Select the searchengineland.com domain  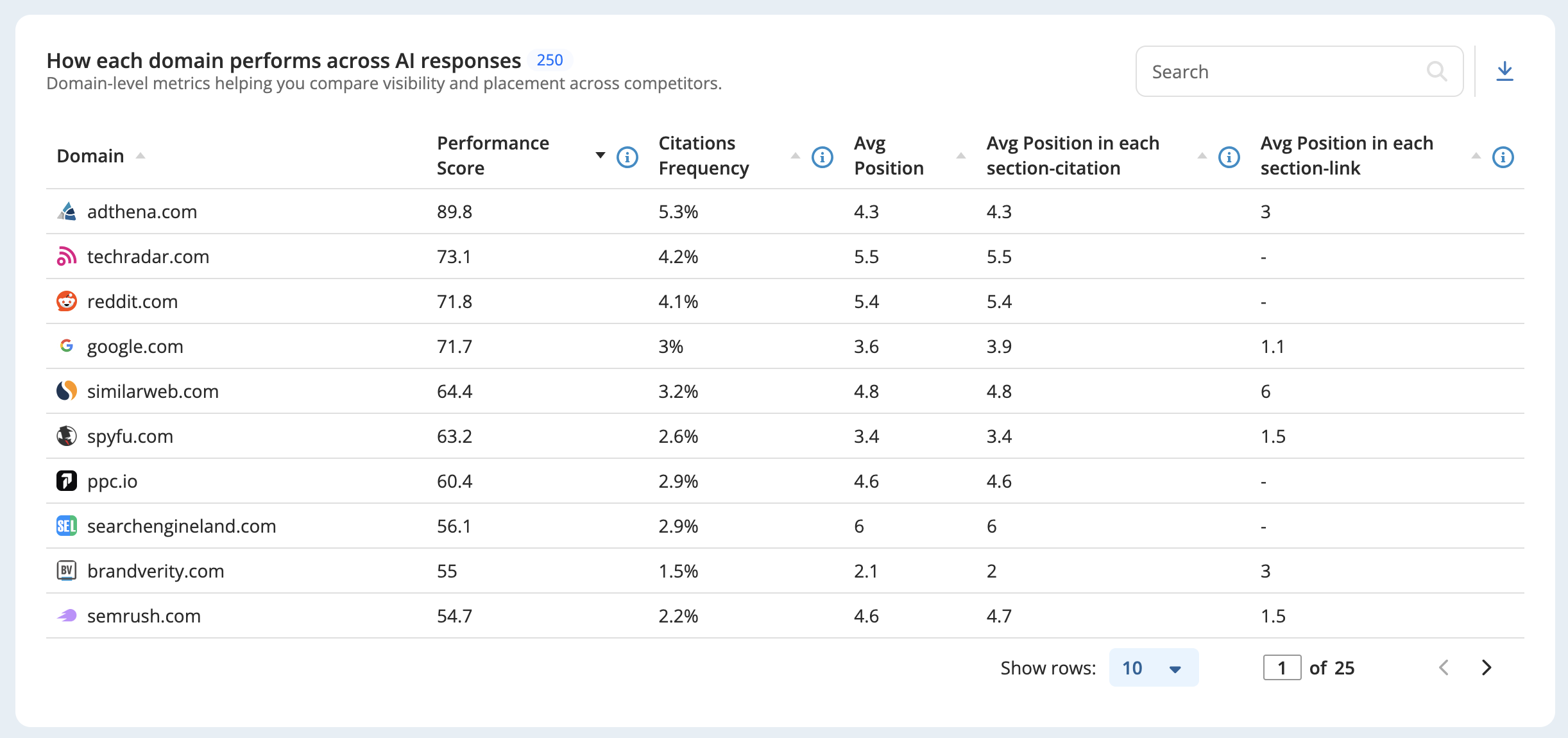182,526
